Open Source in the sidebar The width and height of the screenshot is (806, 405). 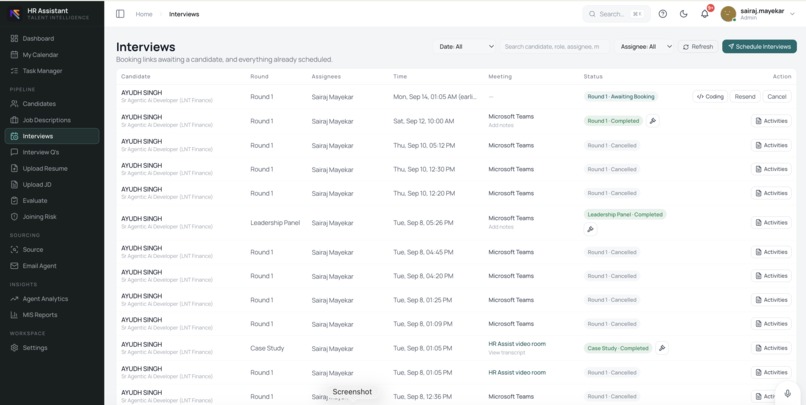pos(50,249)
